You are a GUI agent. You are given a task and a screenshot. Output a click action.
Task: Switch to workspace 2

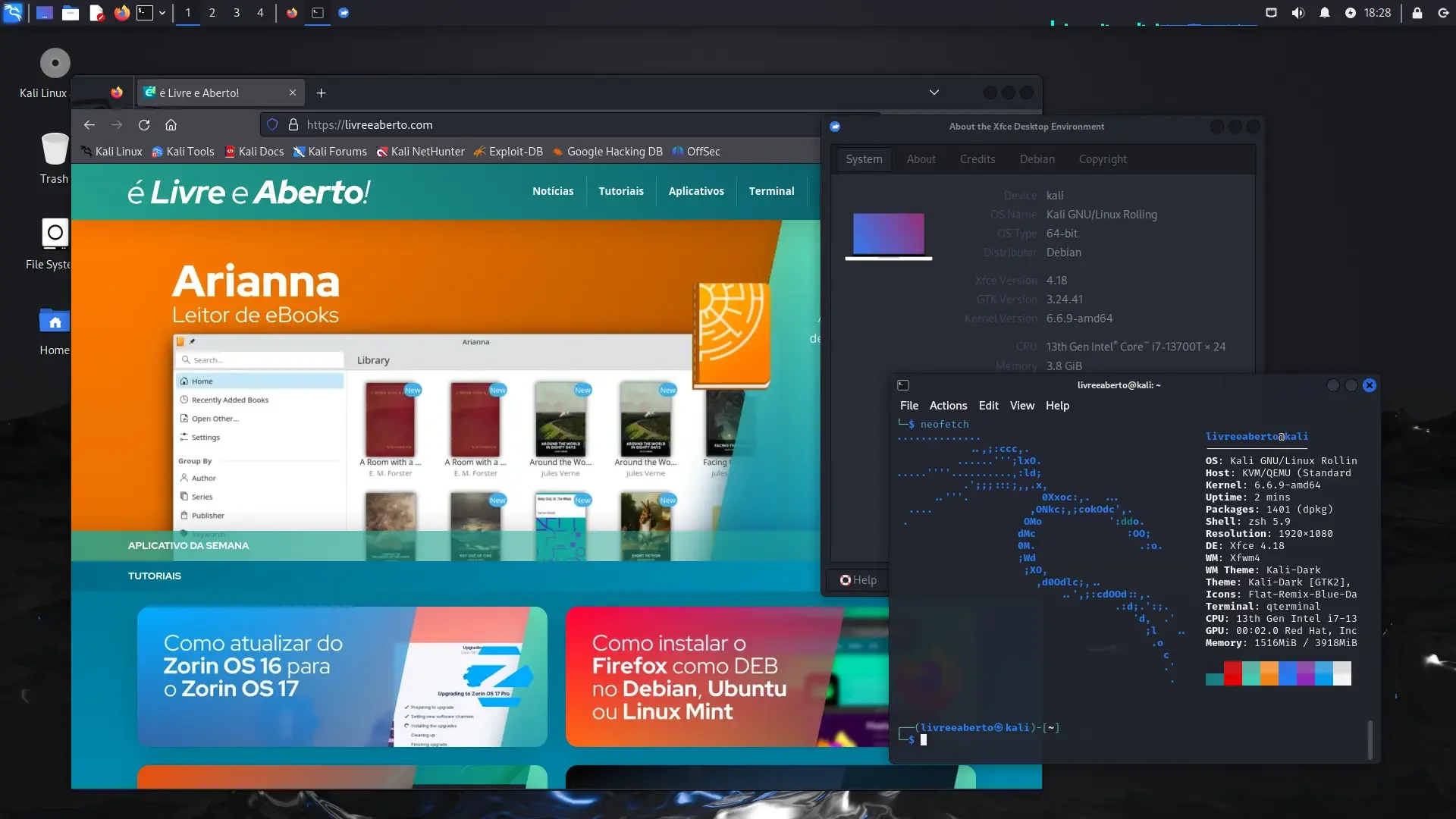(212, 13)
